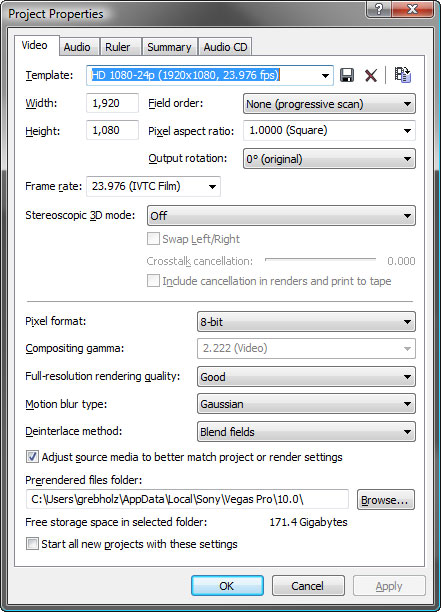Enable Start all new projects with these settings
The height and width of the screenshot is (612, 441).
32,544
